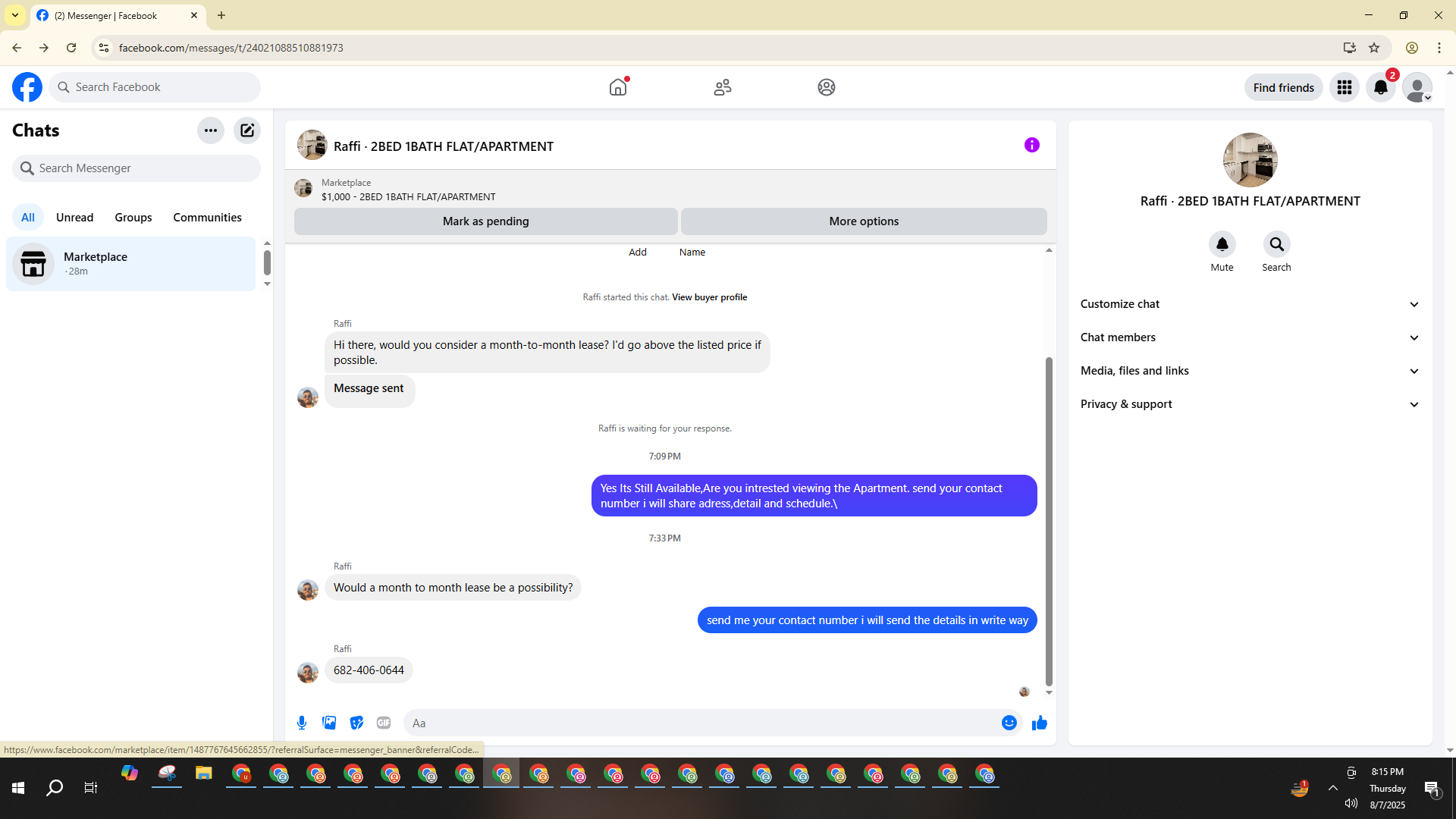Open the Facebook menu grid icon

1345,87
